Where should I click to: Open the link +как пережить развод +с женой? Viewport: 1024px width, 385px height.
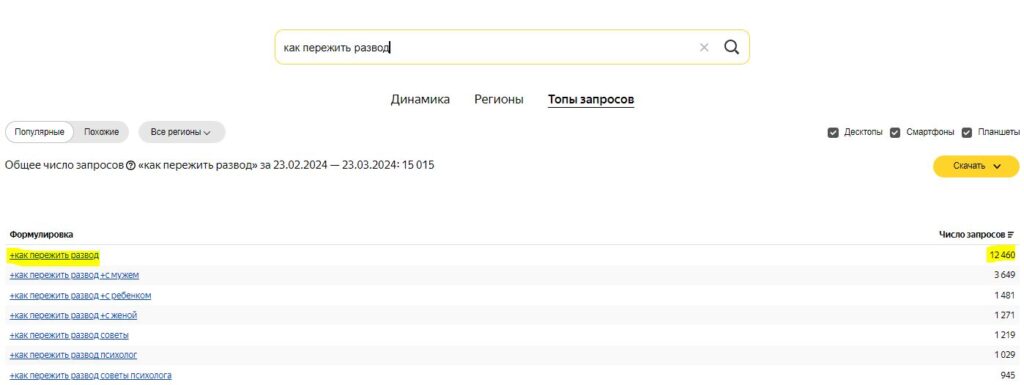click(73, 316)
